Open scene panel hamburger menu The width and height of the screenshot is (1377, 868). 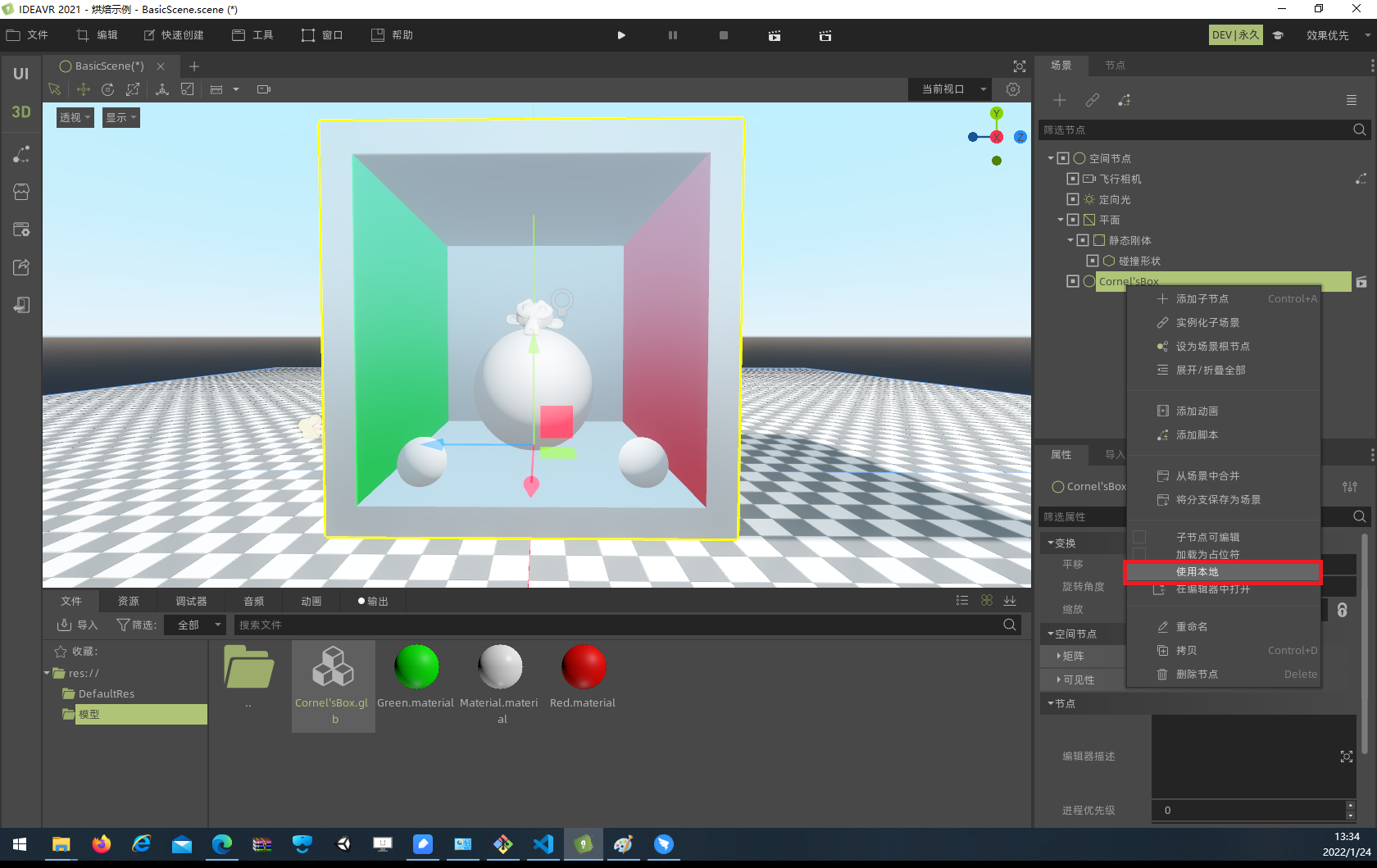pyautogui.click(x=1352, y=100)
